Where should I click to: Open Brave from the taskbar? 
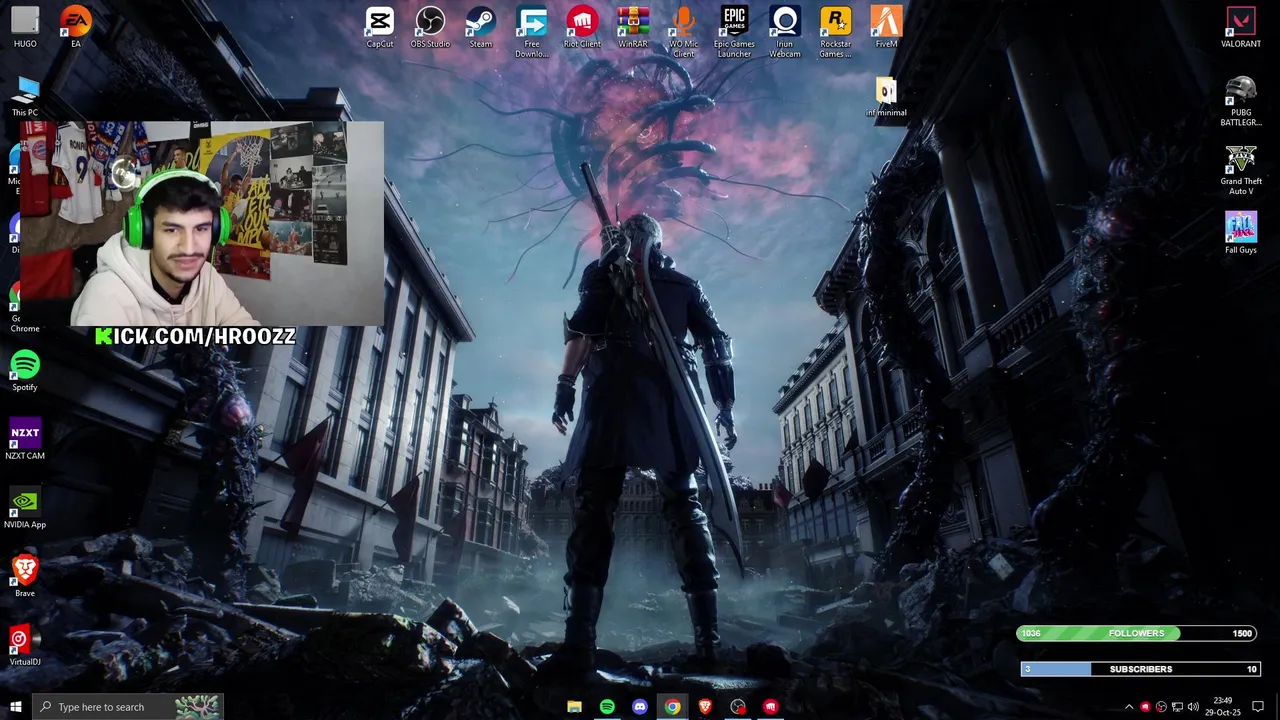[x=705, y=707]
